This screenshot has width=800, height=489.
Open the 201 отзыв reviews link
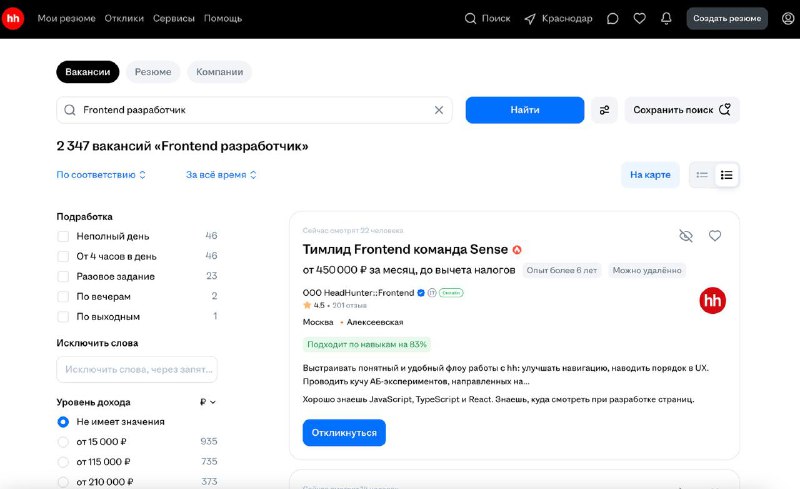click(349, 305)
